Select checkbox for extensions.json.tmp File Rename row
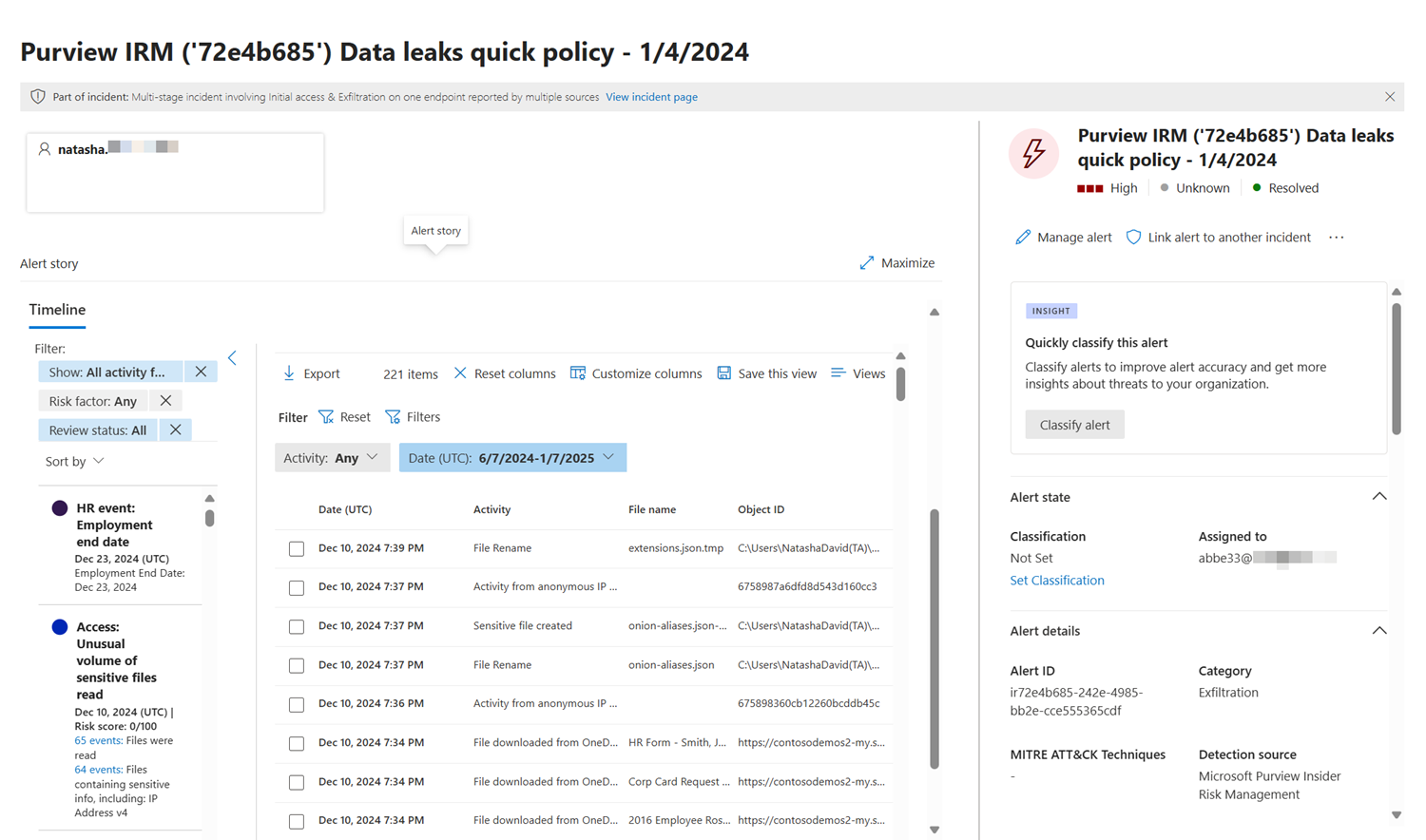This screenshot has width=1426, height=840. pyautogui.click(x=297, y=549)
